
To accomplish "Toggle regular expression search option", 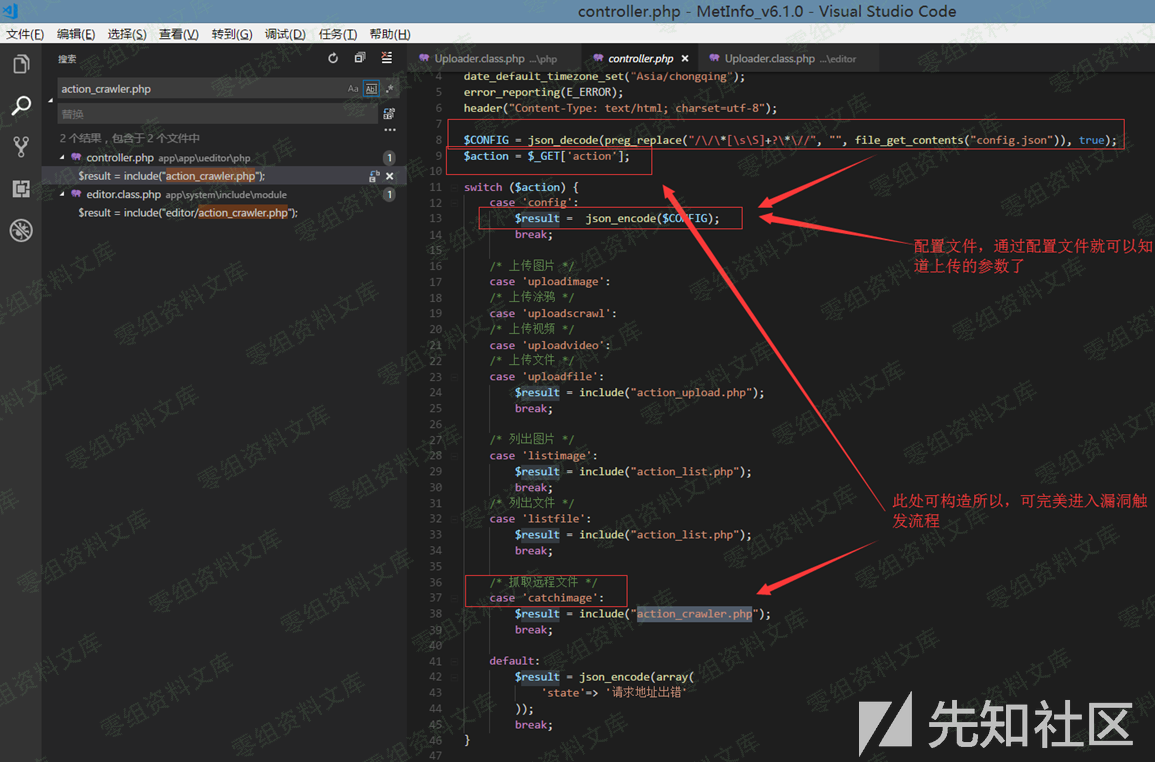I will [x=389, y=89].
